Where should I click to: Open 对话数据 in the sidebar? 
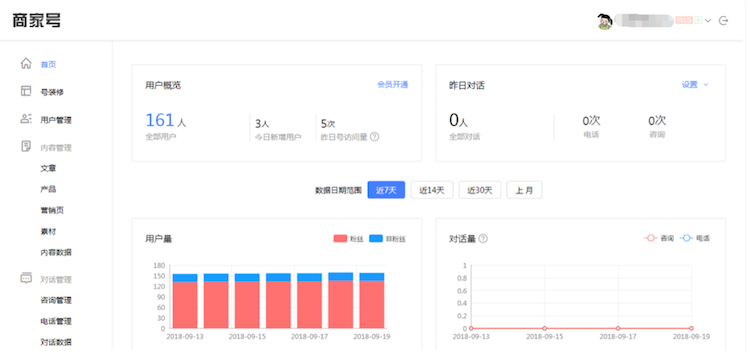pyautogui.click(x=56, y=342)
